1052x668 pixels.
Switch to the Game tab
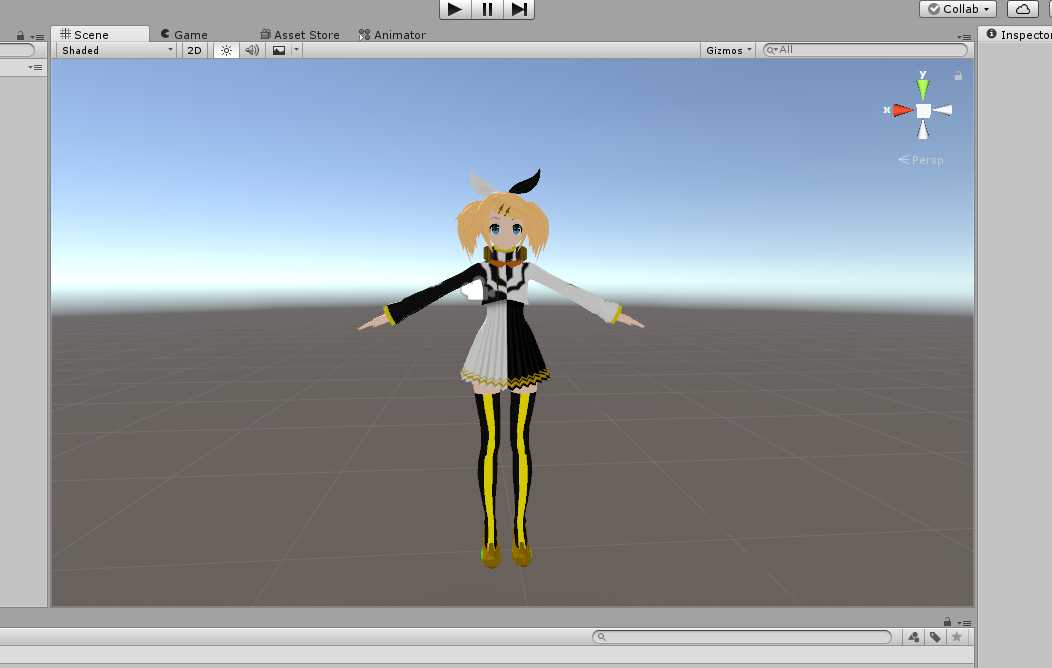pyautogui.click(x=184, y=34)
